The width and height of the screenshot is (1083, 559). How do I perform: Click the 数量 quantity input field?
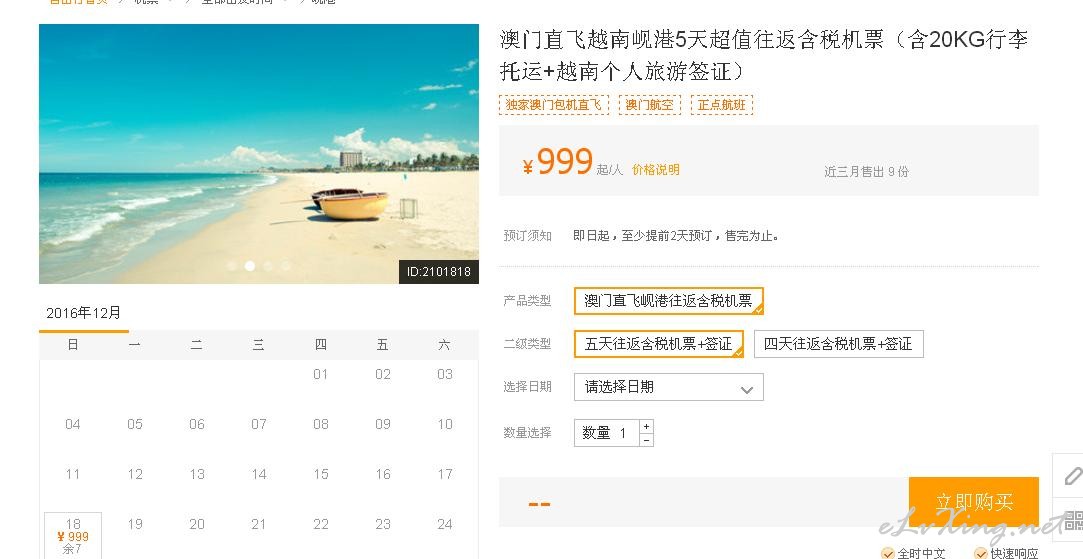tap(606, 433)
